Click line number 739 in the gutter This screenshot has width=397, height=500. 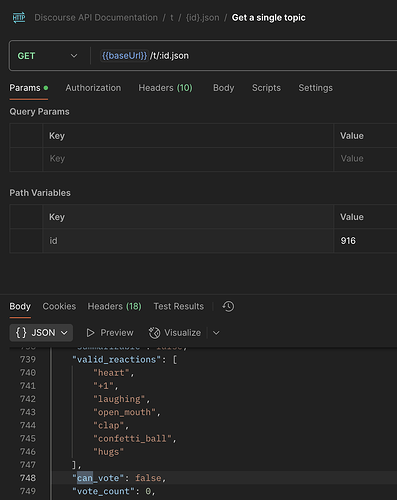coord(28,360)
